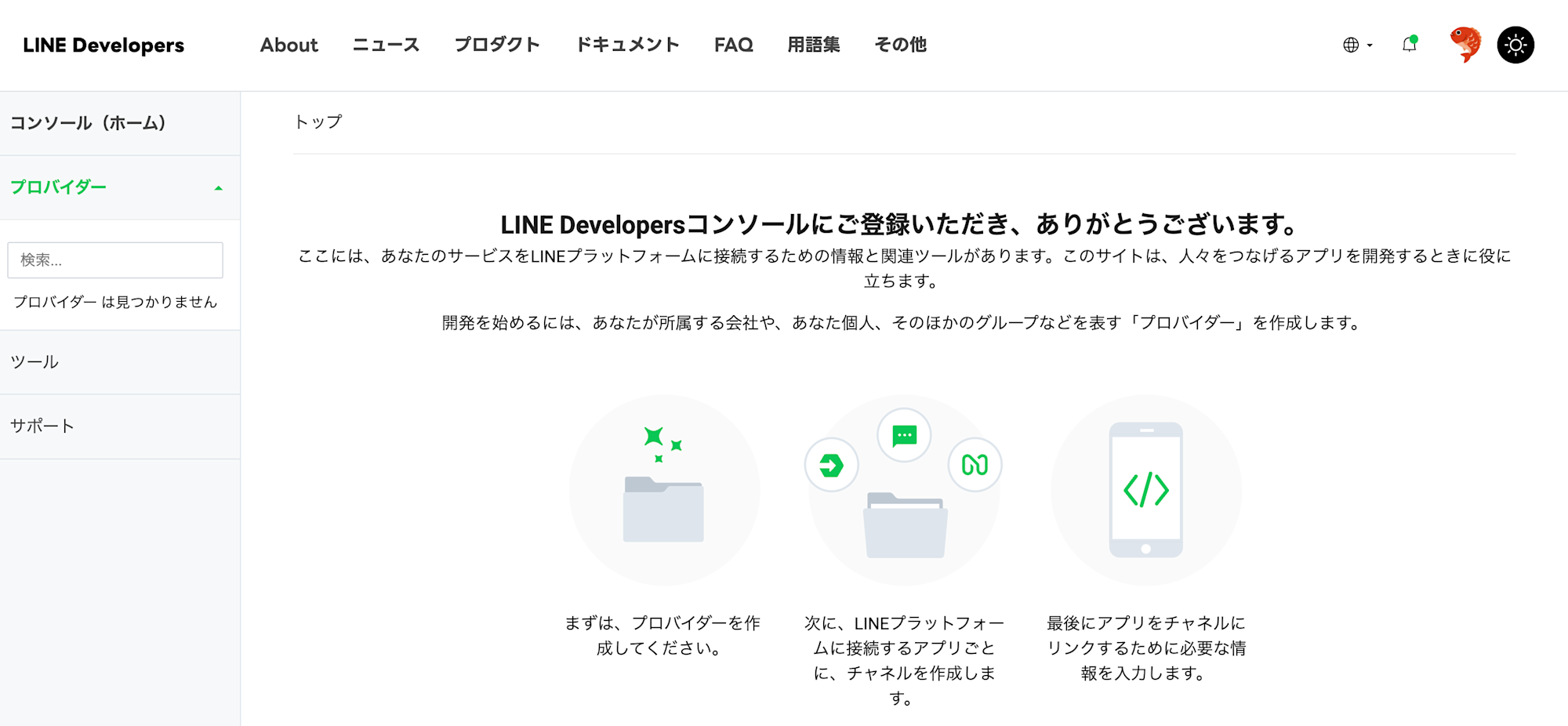Open the FAQ menu item

[732, 45]
